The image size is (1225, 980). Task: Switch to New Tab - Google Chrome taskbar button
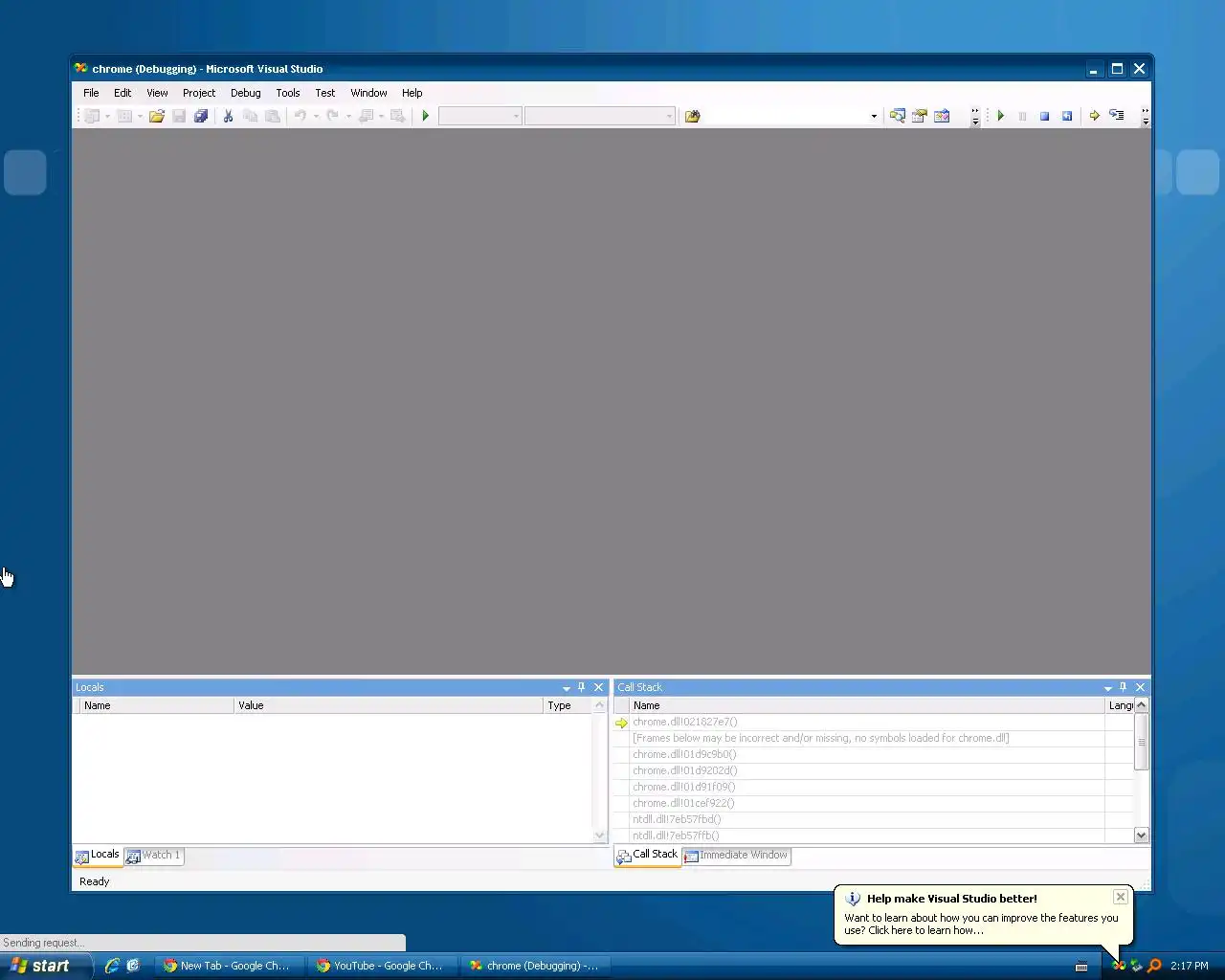click(x=231, y=966)
